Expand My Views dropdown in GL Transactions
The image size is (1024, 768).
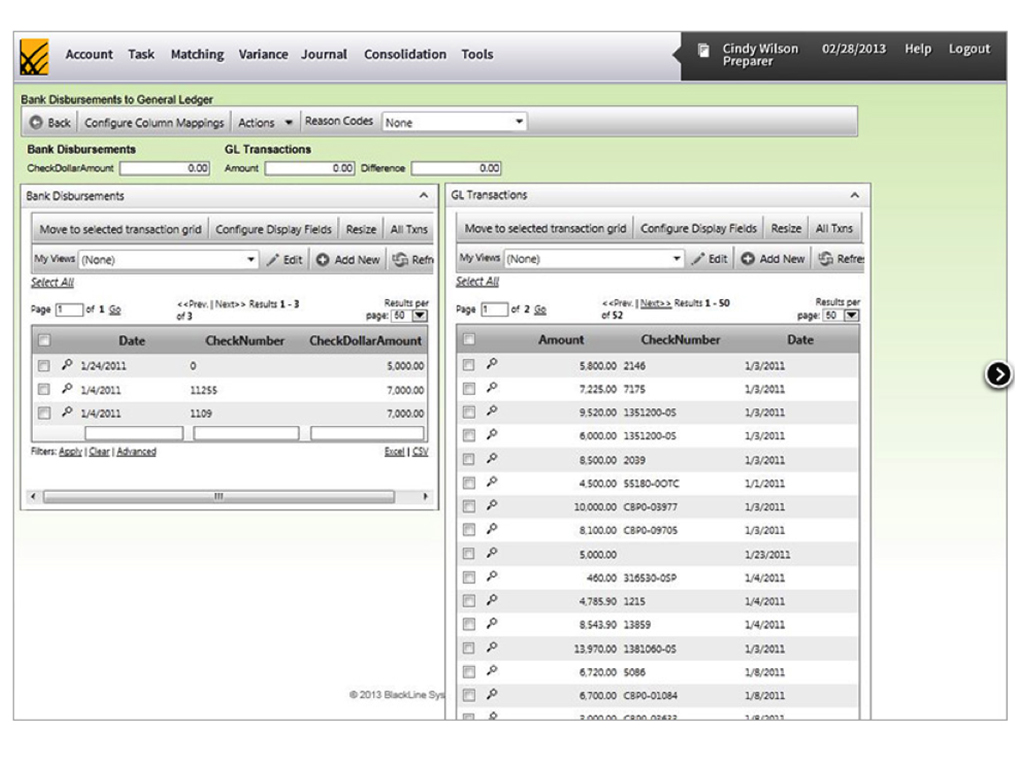(x=594, y=259)
